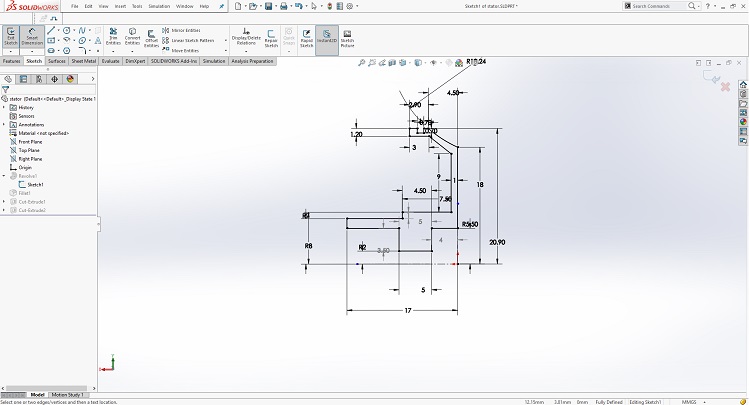Open the DimXpertManager tab icon

point(55,79)
